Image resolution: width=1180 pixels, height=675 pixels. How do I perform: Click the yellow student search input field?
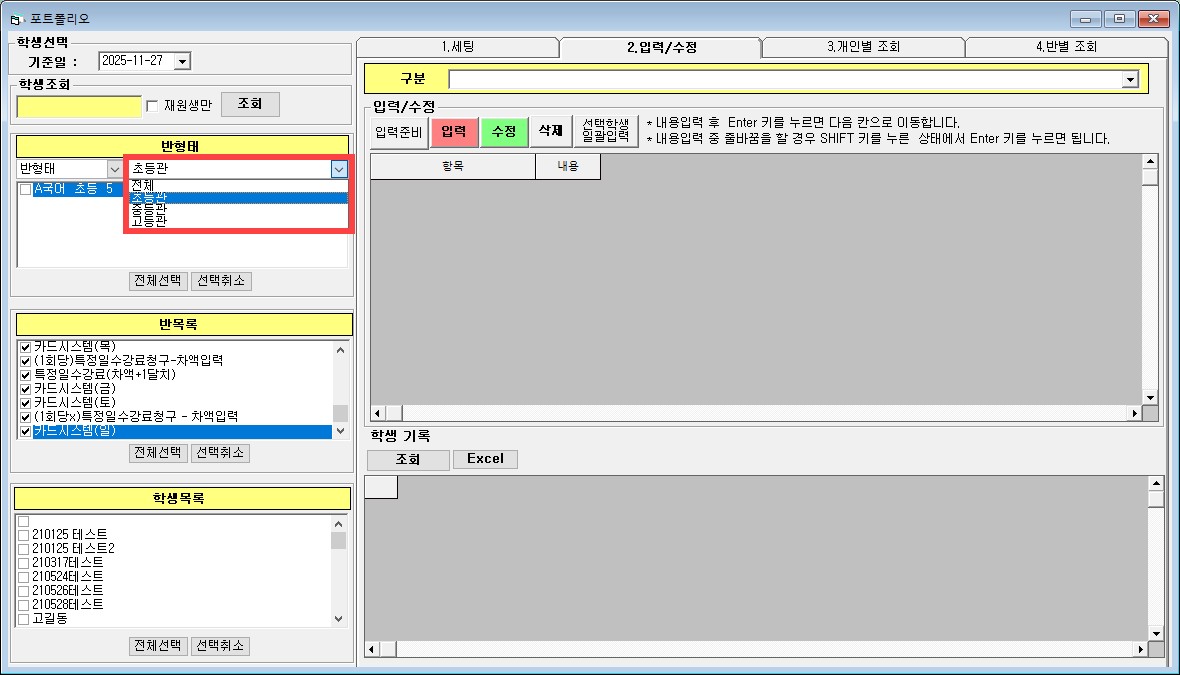pos(79,105)
